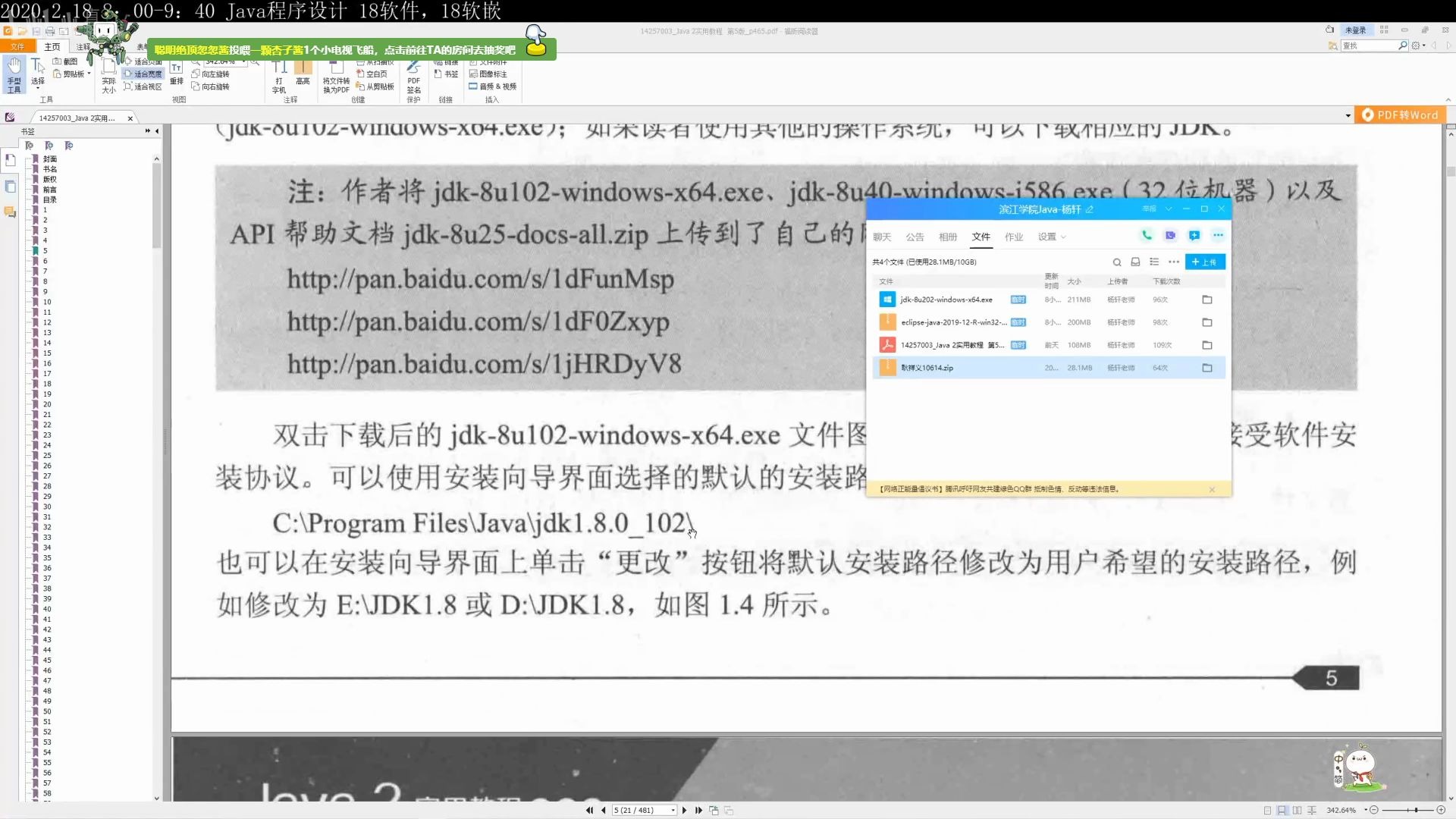Enable facing pages layout in status bar
Image resolution: width=1456 pixels, height=819 pixels.
1297,811
